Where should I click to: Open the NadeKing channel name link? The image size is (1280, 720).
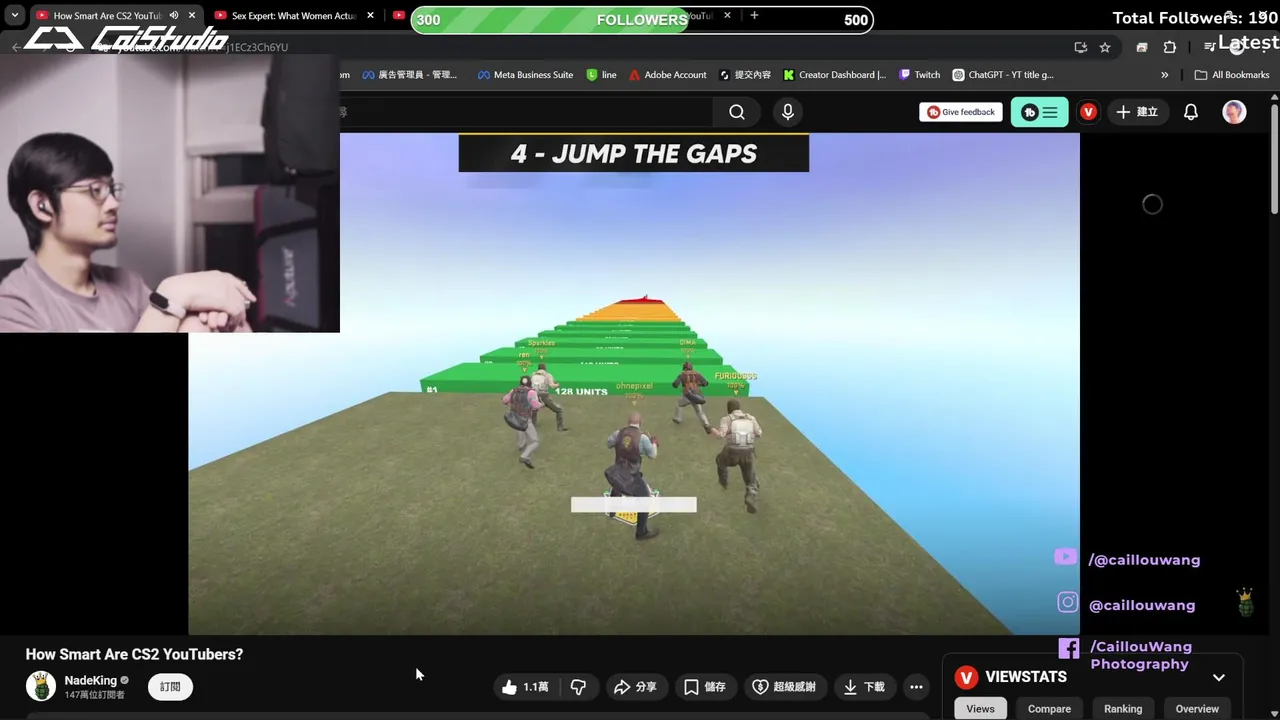point(90,680)
